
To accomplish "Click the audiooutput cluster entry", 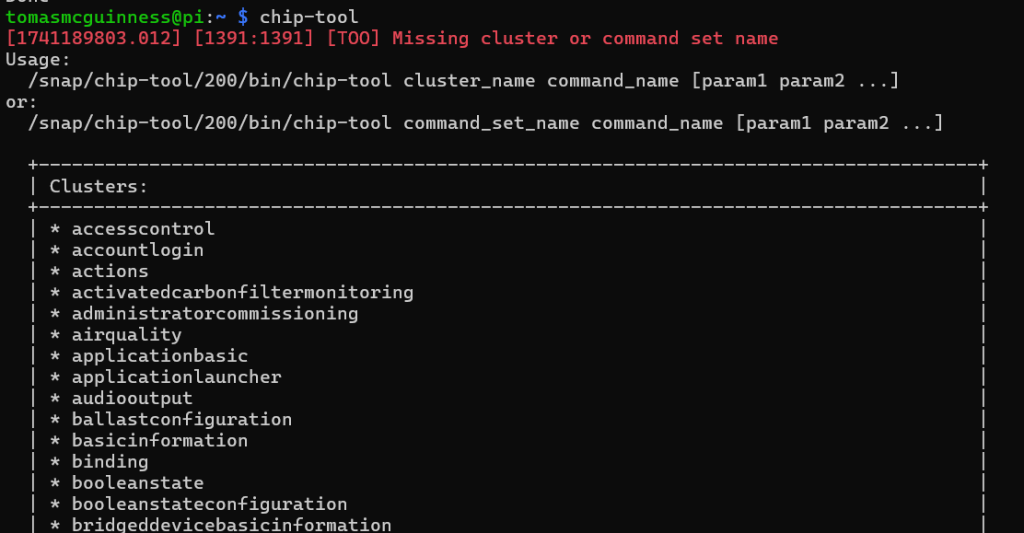I will point(132,398).
